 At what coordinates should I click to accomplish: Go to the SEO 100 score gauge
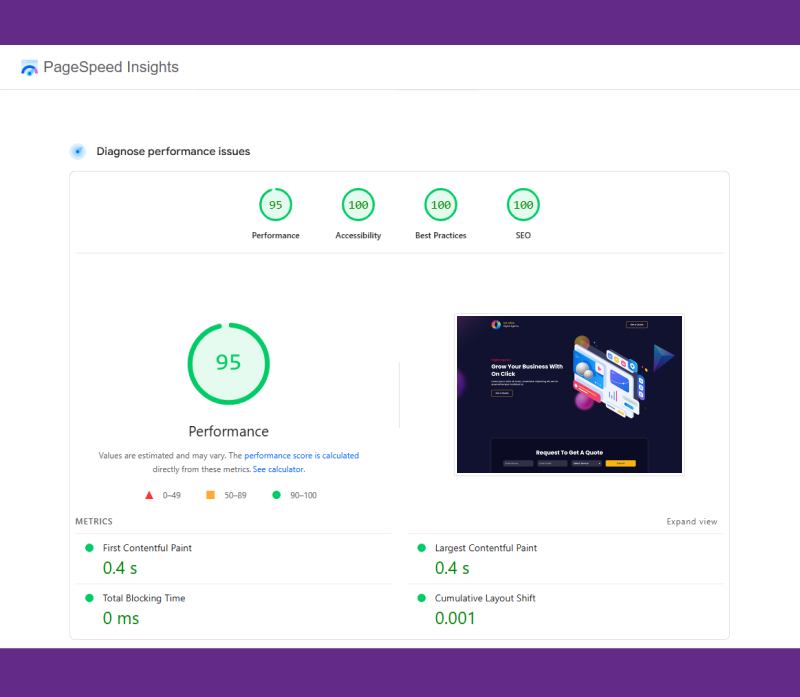click(523, 205)
